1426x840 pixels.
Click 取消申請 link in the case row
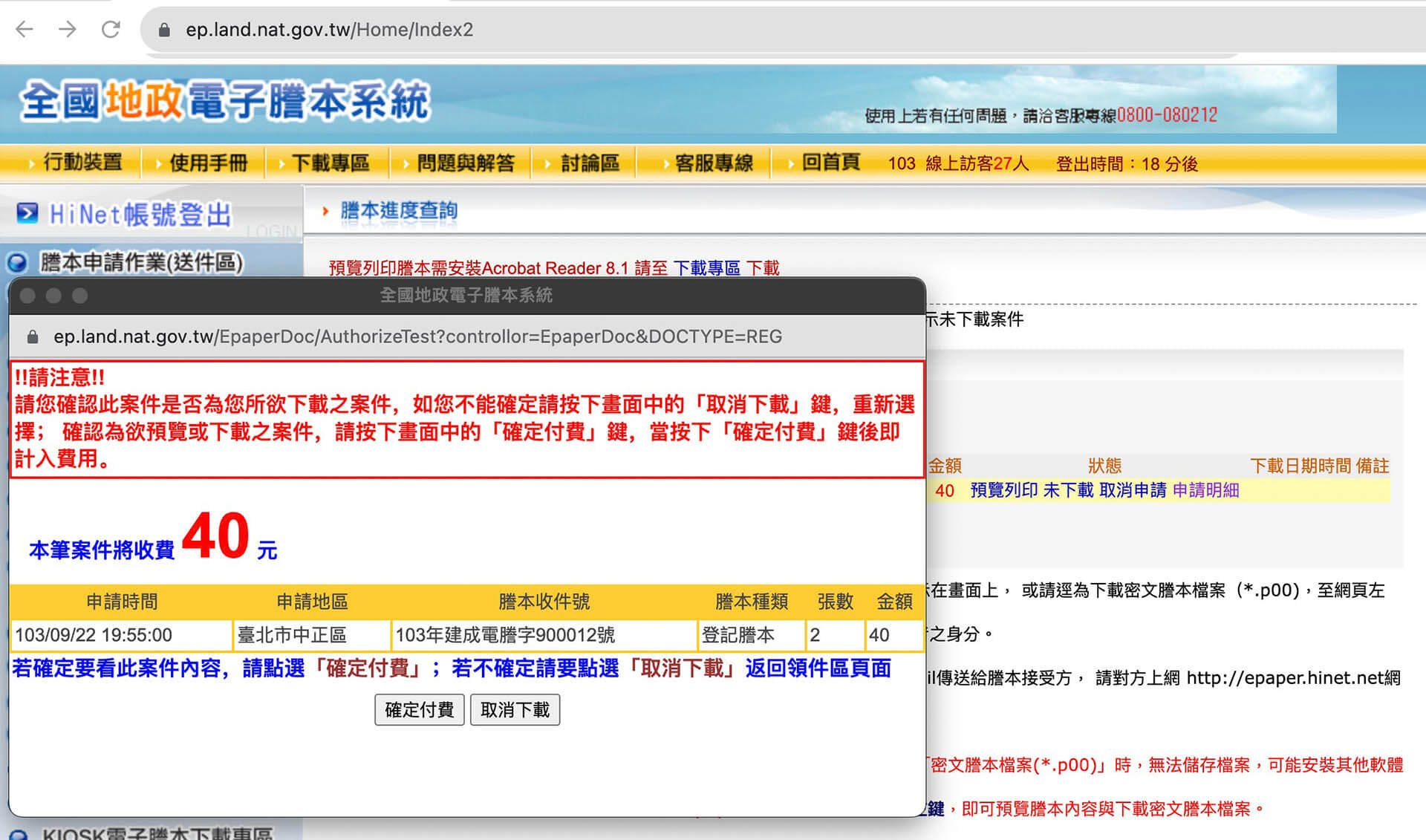tap(1133, 490)
